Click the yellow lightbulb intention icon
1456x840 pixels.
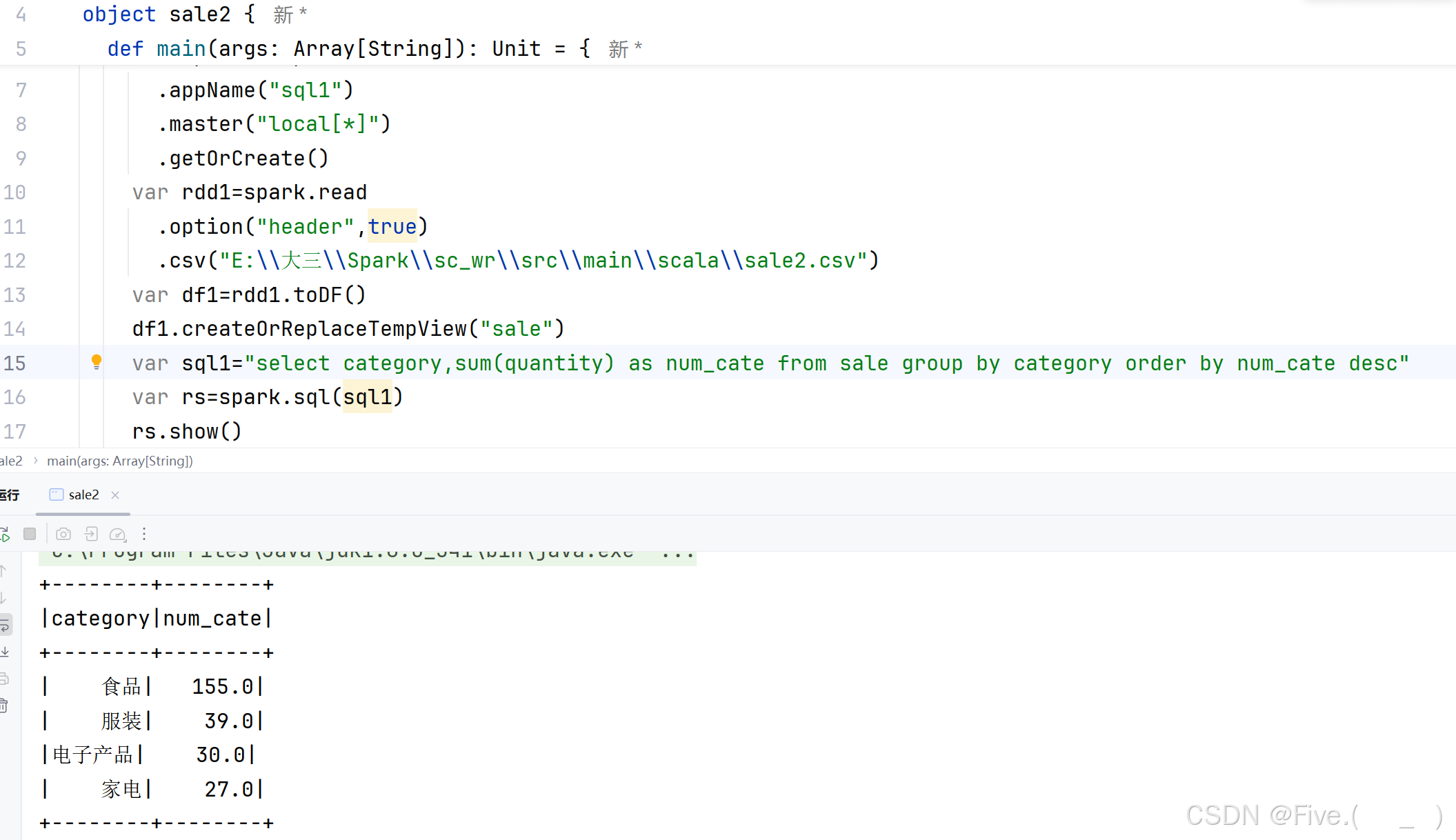97,361
